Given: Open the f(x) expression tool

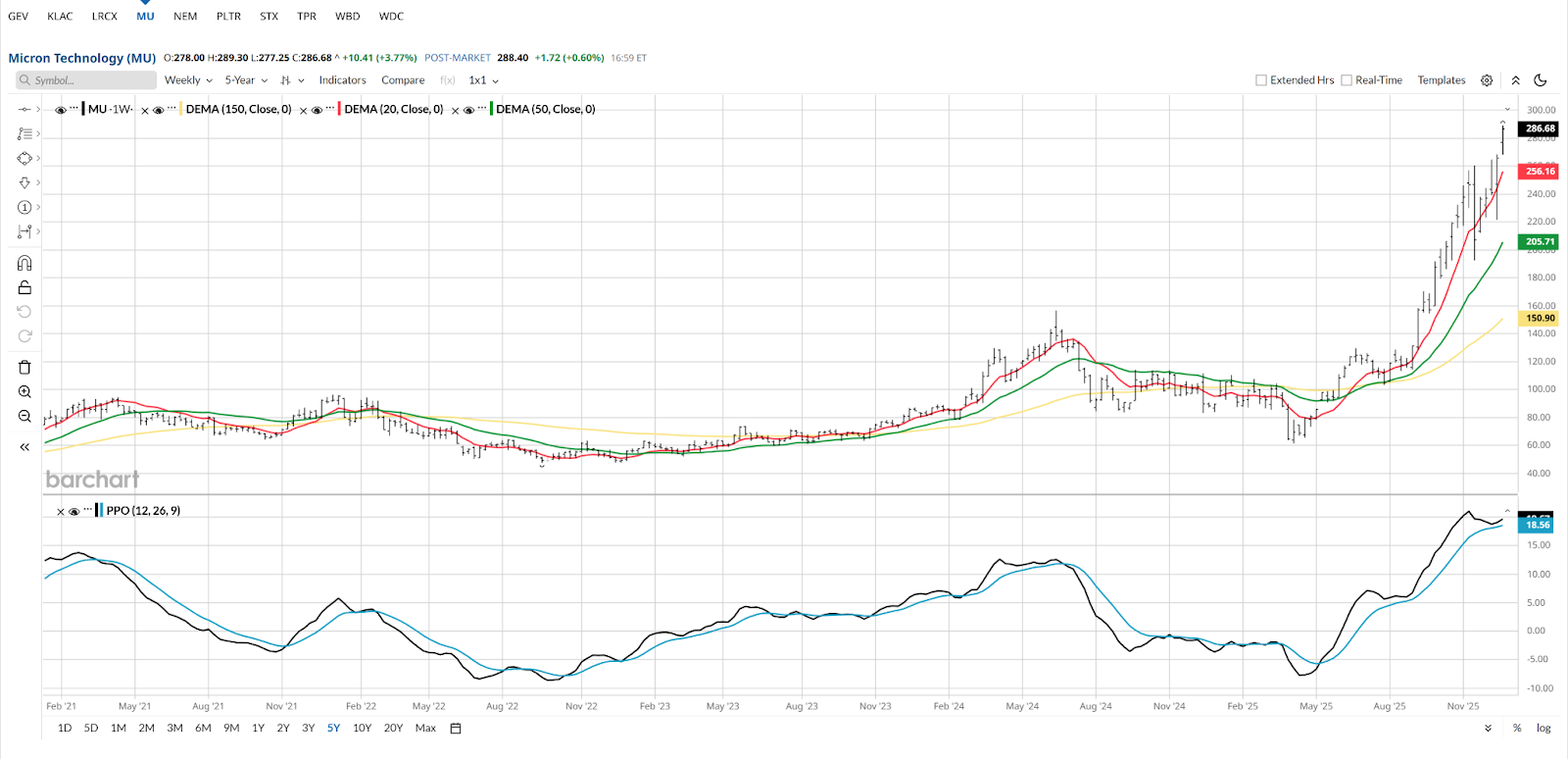Looking at the screenshot, I should pyautogui.click(x=448, y=80).
